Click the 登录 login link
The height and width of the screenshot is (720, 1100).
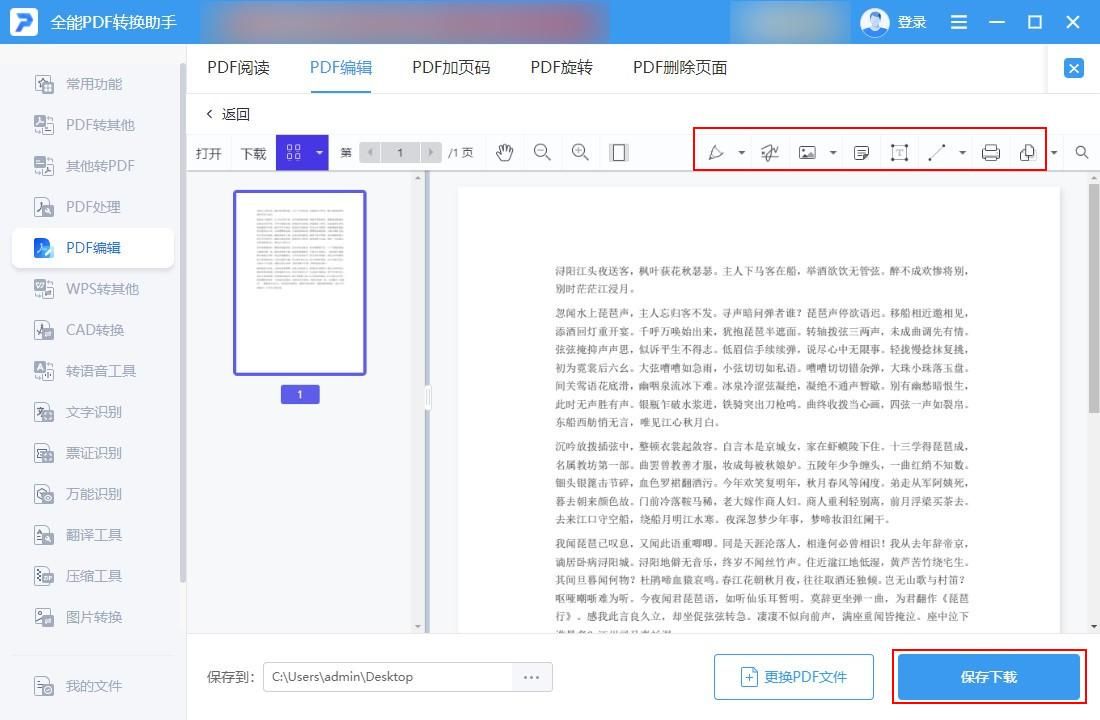(911, 22)
